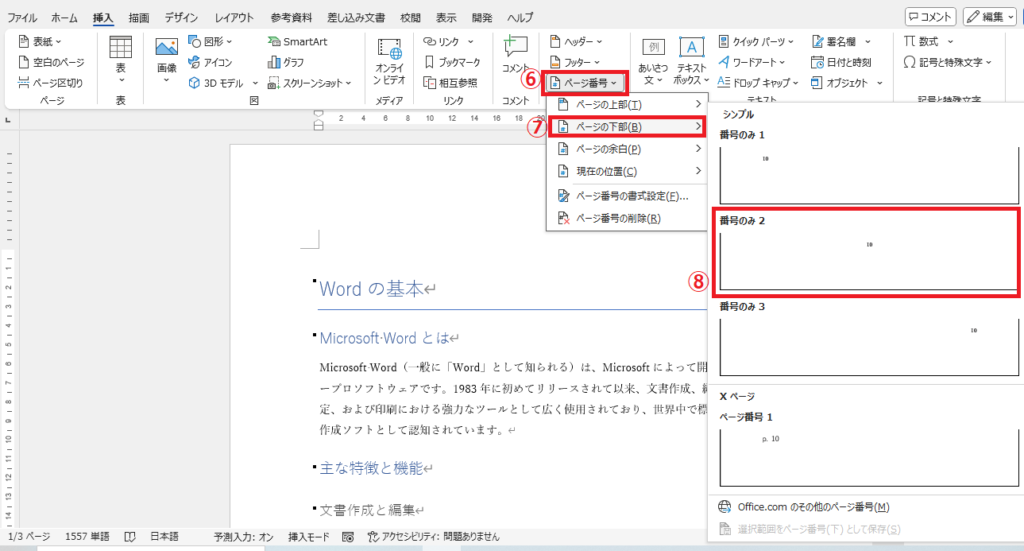Insert a 署名欄 signature line
1024x551 pixels.
pos(840,42)
